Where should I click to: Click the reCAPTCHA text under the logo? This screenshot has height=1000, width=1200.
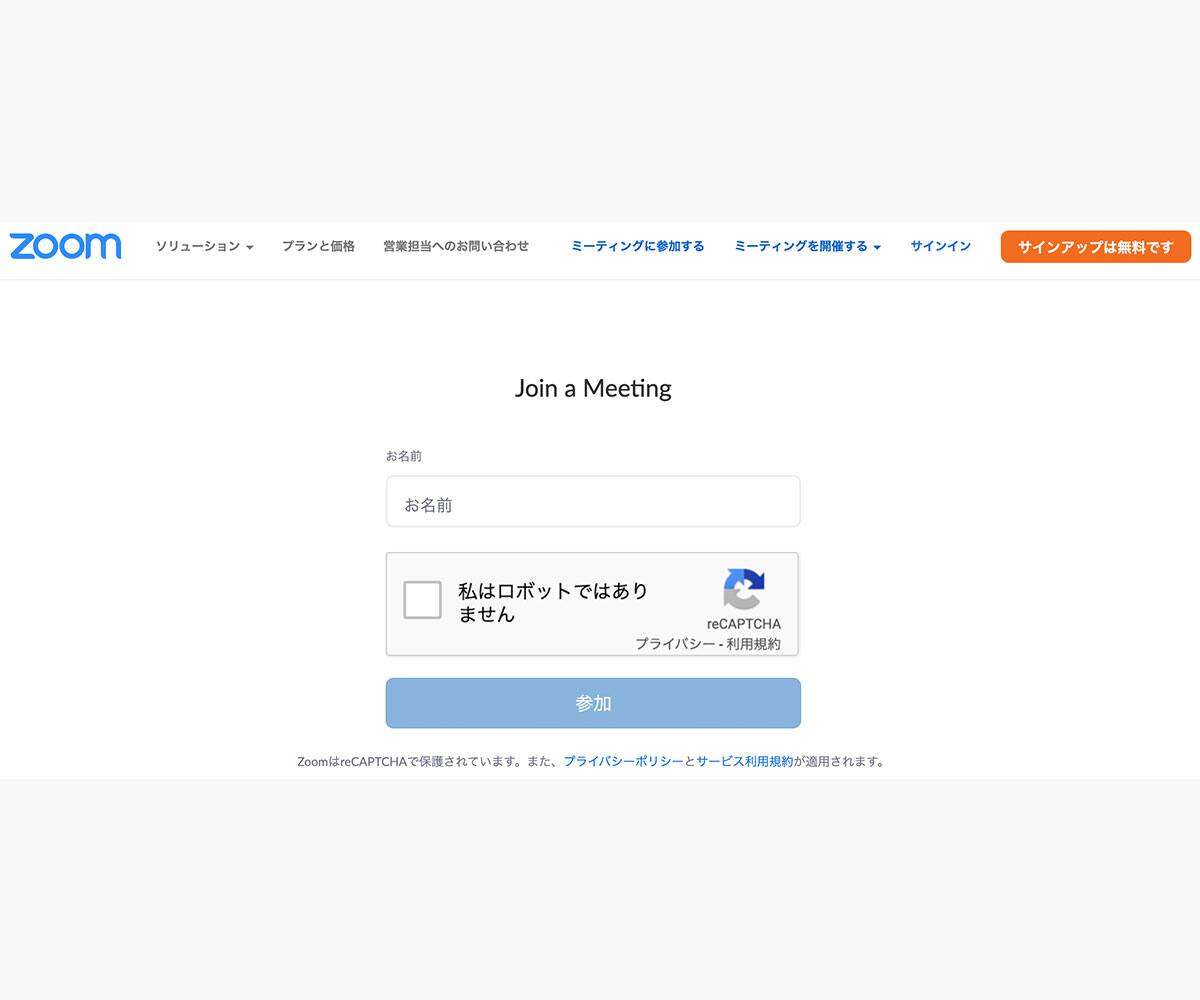tap(743, 624)
